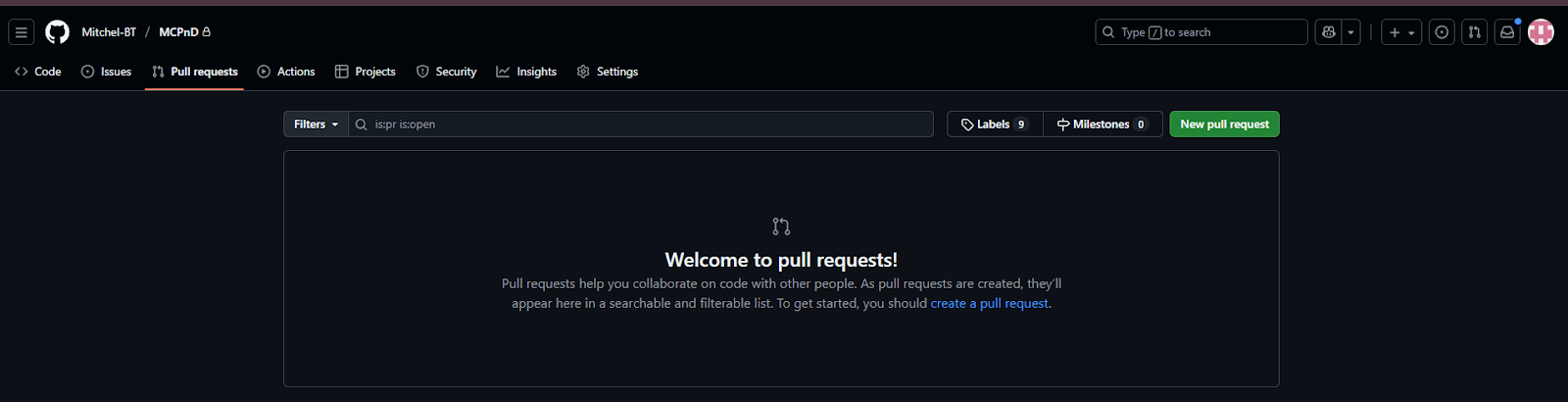
Task: Open the Filters dropdown
Action: pos(316,125)
